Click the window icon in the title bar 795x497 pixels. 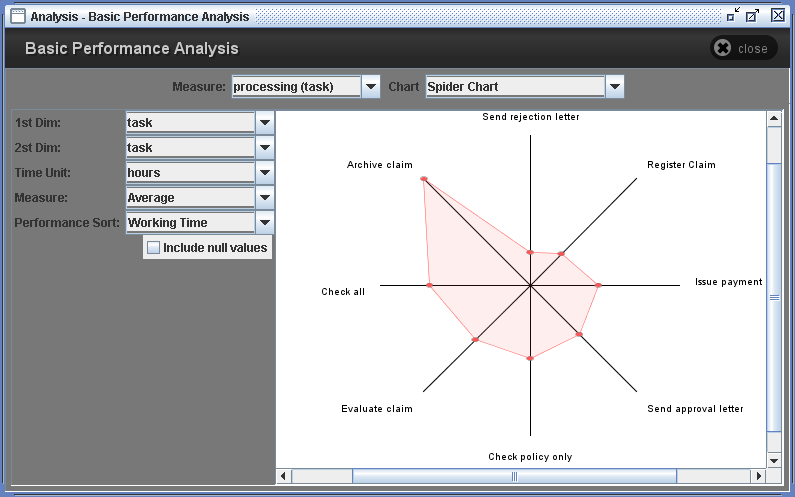point(17,16)
